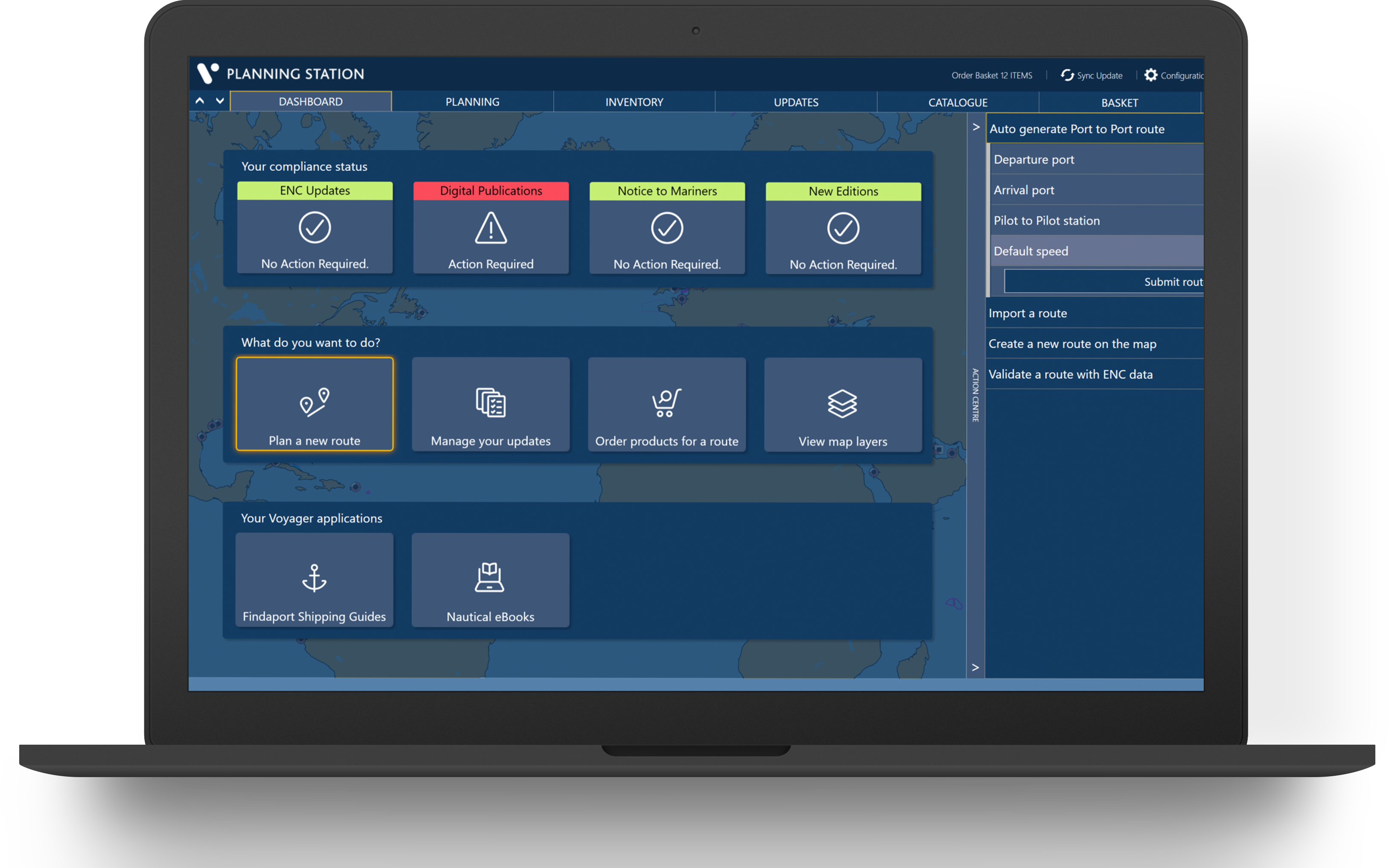This screenshot has width=1389, height=868.
Task: Open View map layers tile
Action: coord(842,404)
